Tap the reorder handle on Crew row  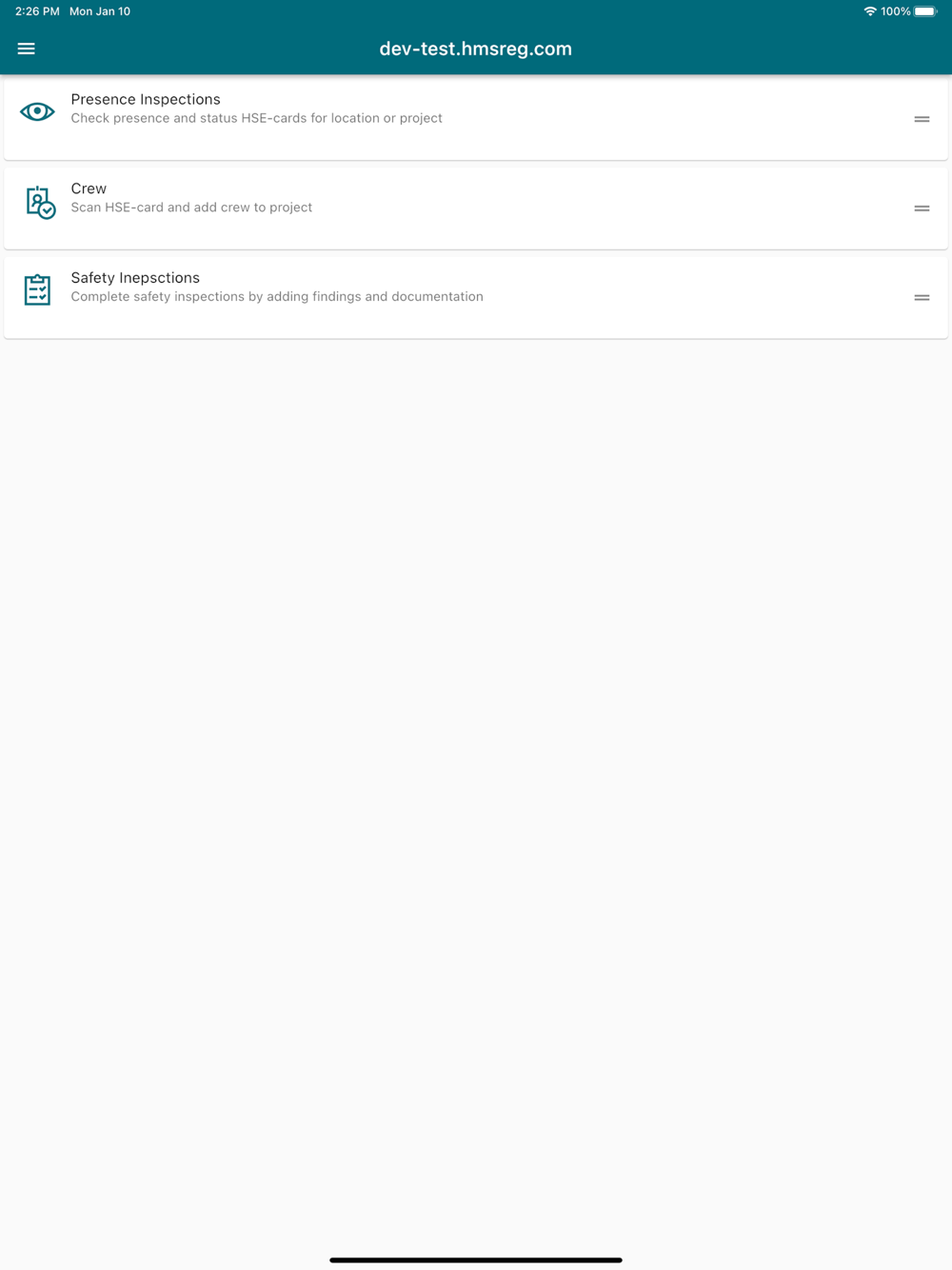tap(922, 208)
